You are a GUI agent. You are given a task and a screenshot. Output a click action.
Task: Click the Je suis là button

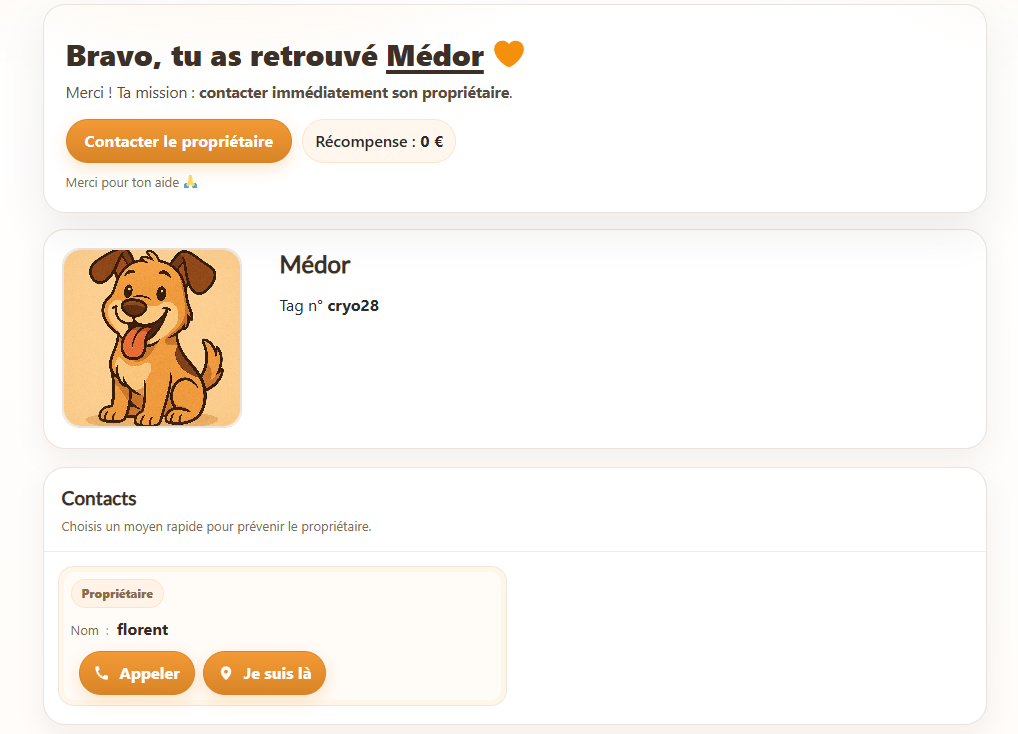pyautogui.click(x=264, y=673)
